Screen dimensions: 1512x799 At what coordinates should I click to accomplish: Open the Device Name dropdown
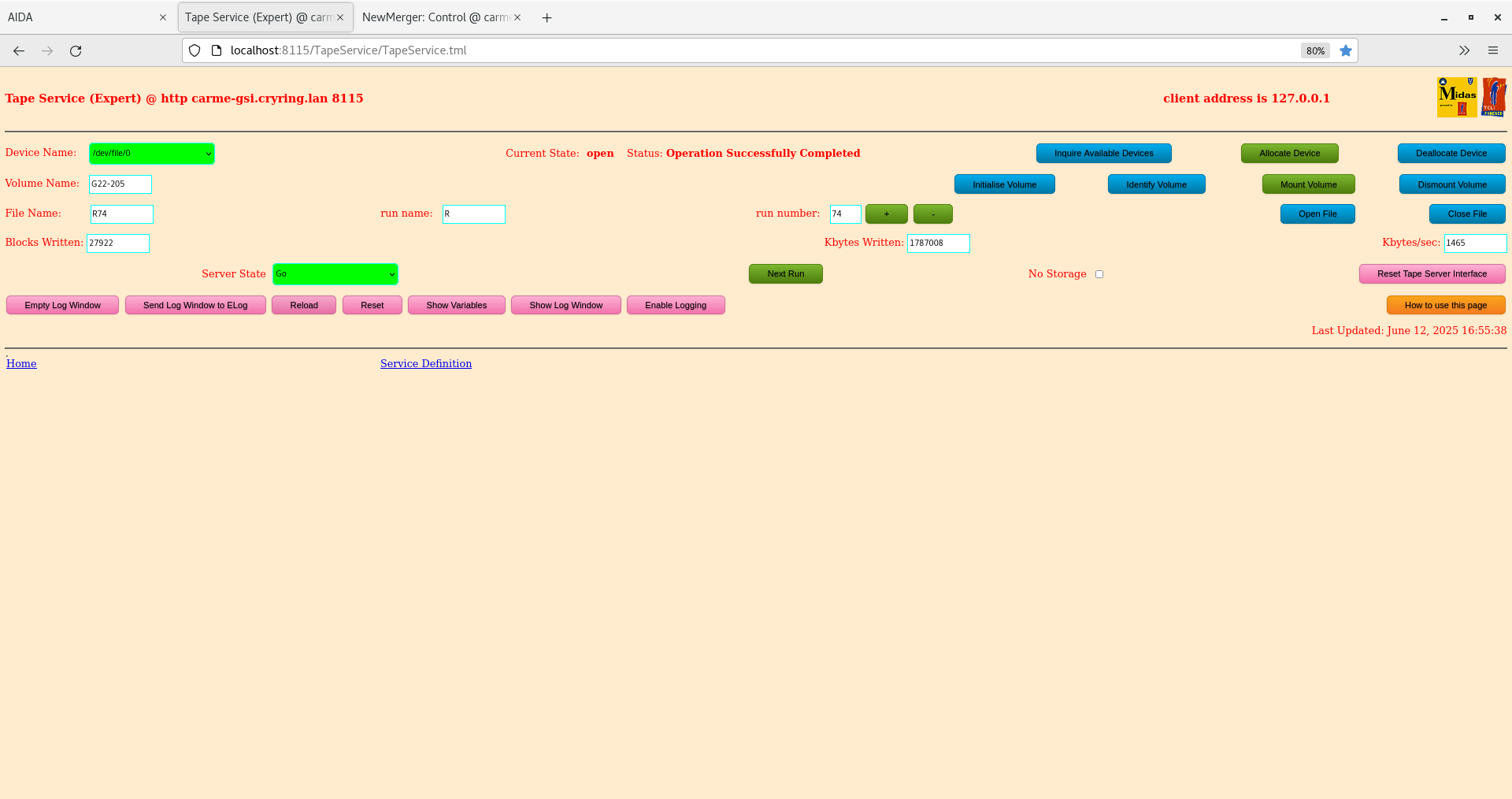(x=151, y=154)
